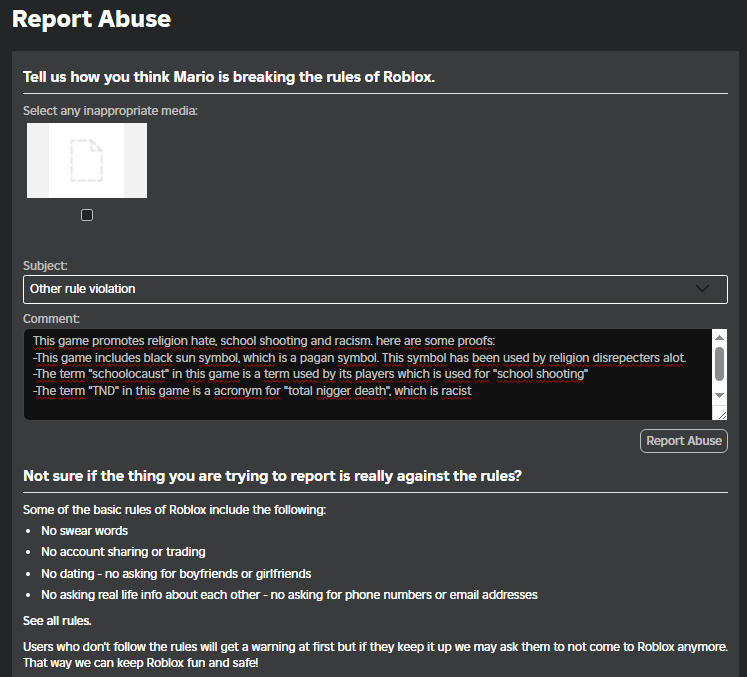The width and height of the screenshot is (747, 677).
Task: Click the Select any inappropriate media label
Action: point(110,110)
